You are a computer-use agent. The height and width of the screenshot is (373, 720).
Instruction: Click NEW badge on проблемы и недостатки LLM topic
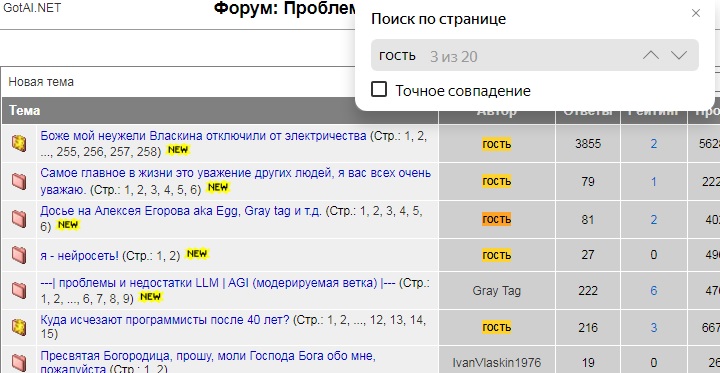click(150, 297)
